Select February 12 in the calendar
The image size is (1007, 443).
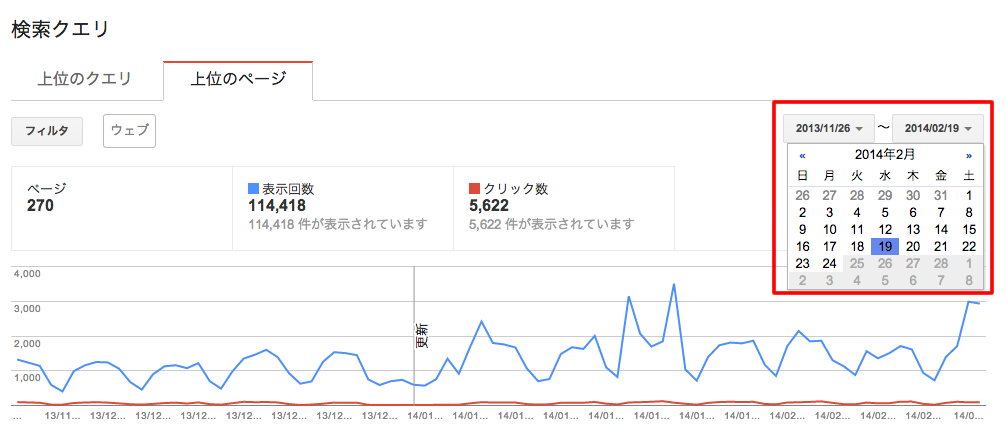pos(885,229)
